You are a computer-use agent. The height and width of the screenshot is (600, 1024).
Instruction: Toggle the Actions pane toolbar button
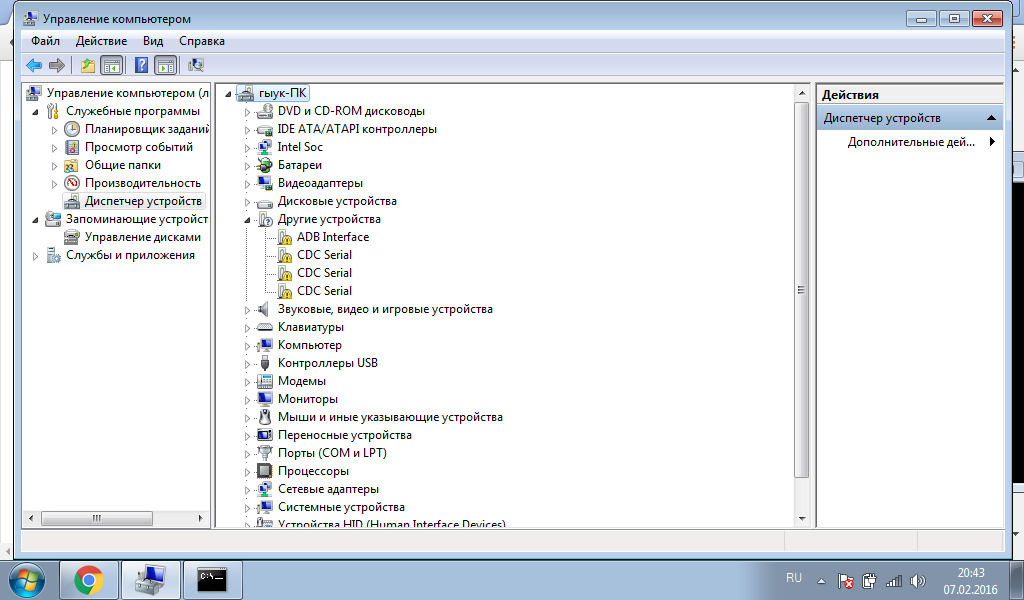(x=165, y=65)
